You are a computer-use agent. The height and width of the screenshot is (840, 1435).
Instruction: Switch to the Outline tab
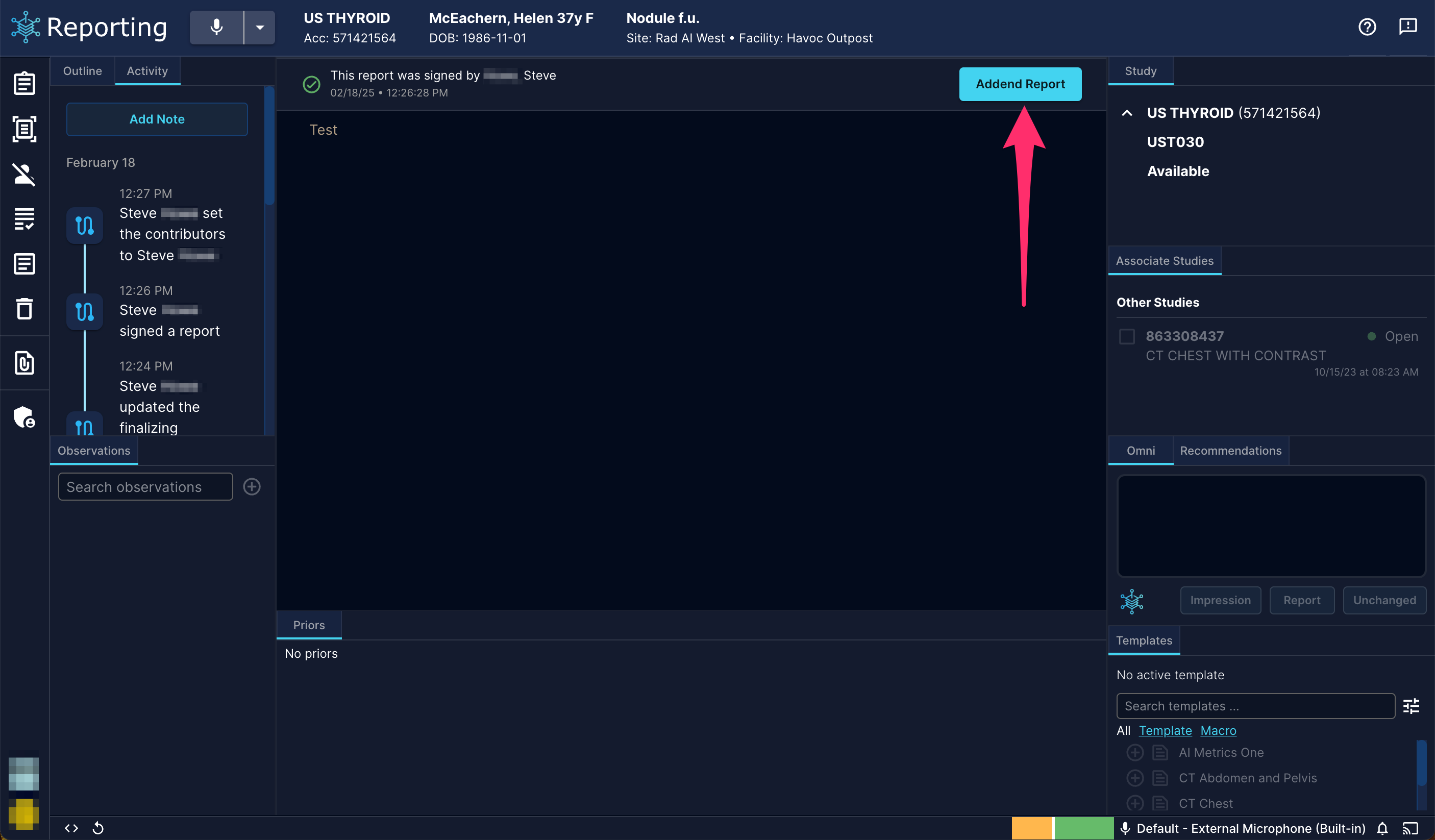pos(83,70)
